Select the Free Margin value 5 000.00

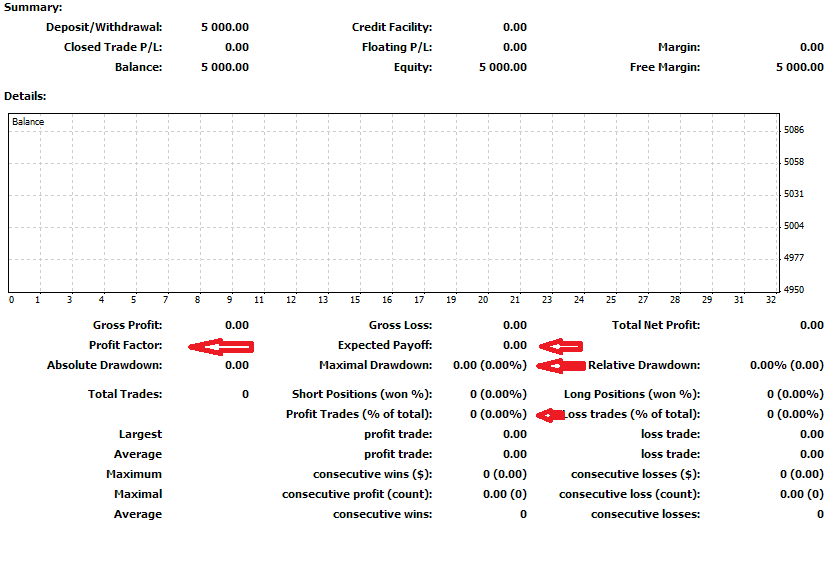tap(799, 67)
